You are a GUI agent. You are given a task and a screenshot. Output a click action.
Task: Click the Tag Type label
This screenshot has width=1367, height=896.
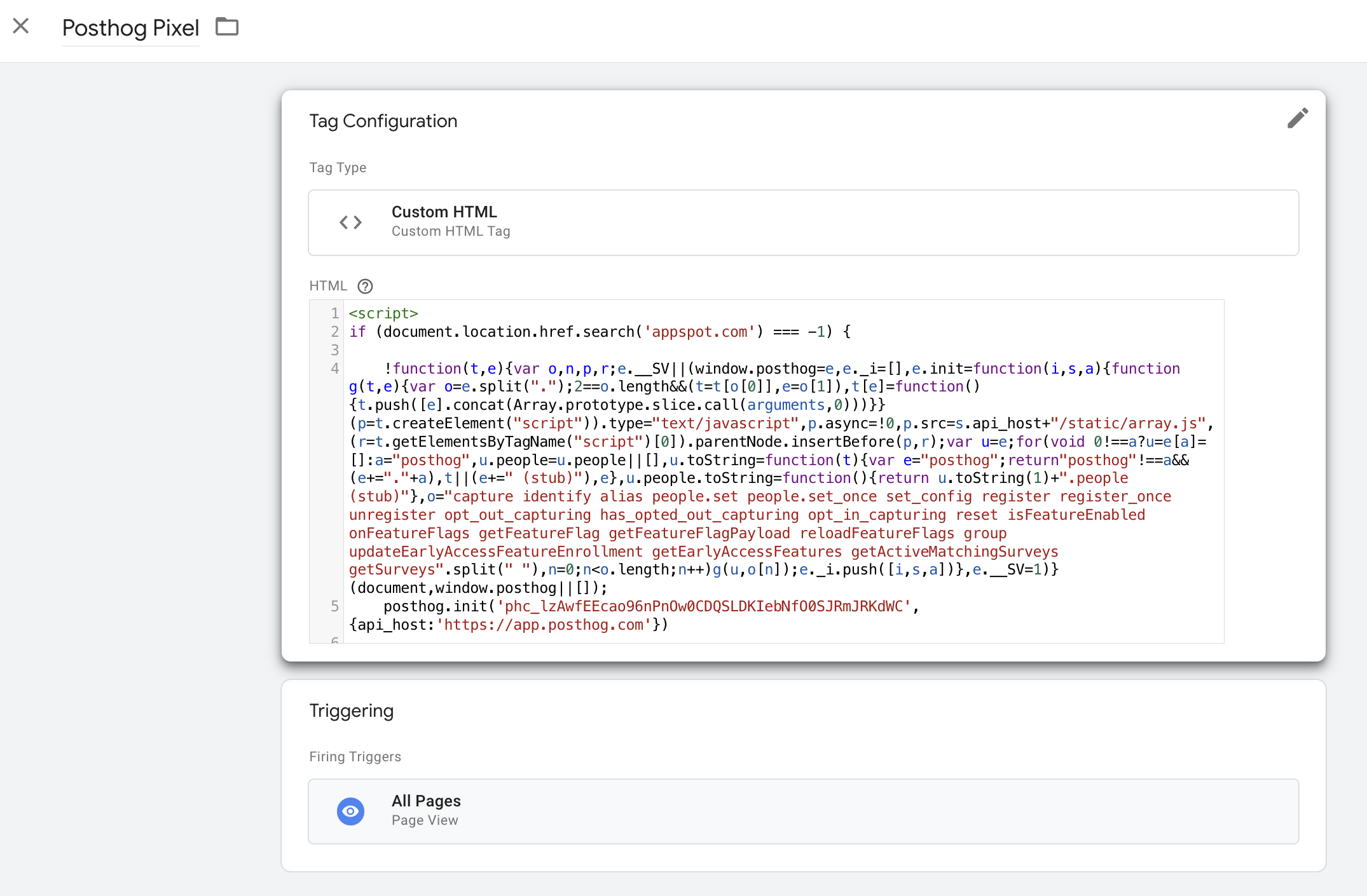338,168
